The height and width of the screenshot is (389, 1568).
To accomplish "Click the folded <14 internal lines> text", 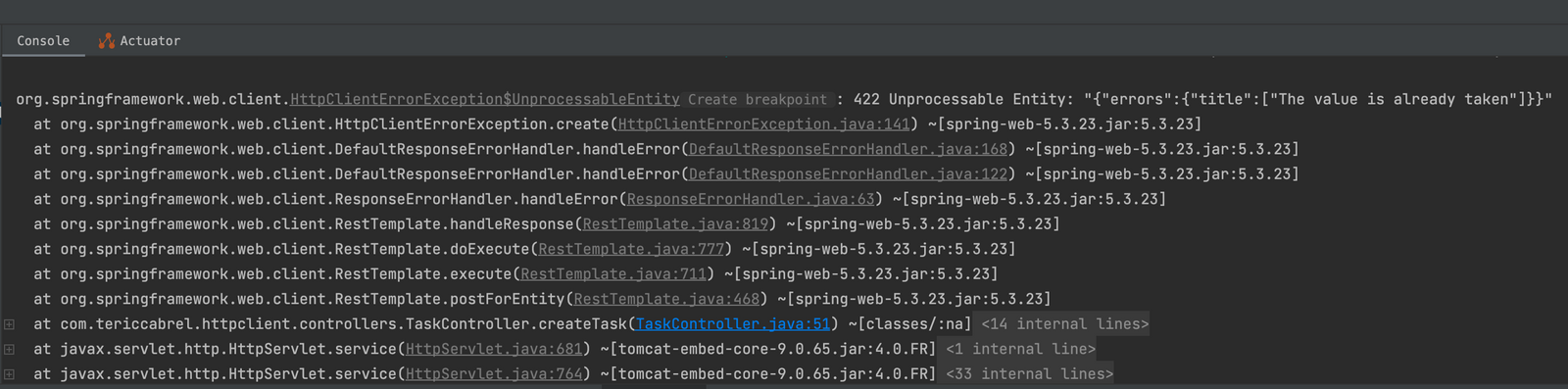I will pos(1065,324).
